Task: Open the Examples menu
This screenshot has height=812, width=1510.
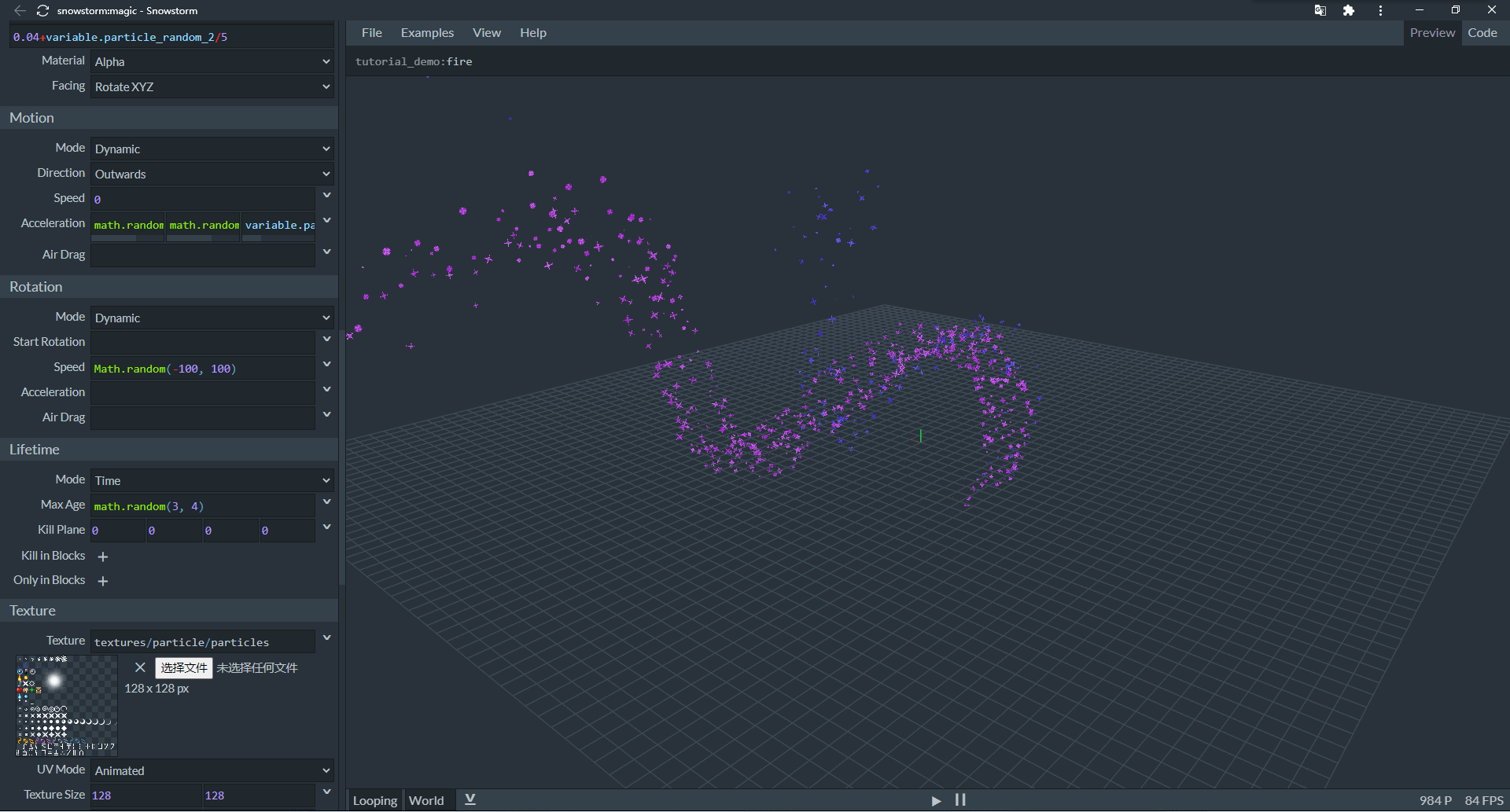Action: click(427, 33)
